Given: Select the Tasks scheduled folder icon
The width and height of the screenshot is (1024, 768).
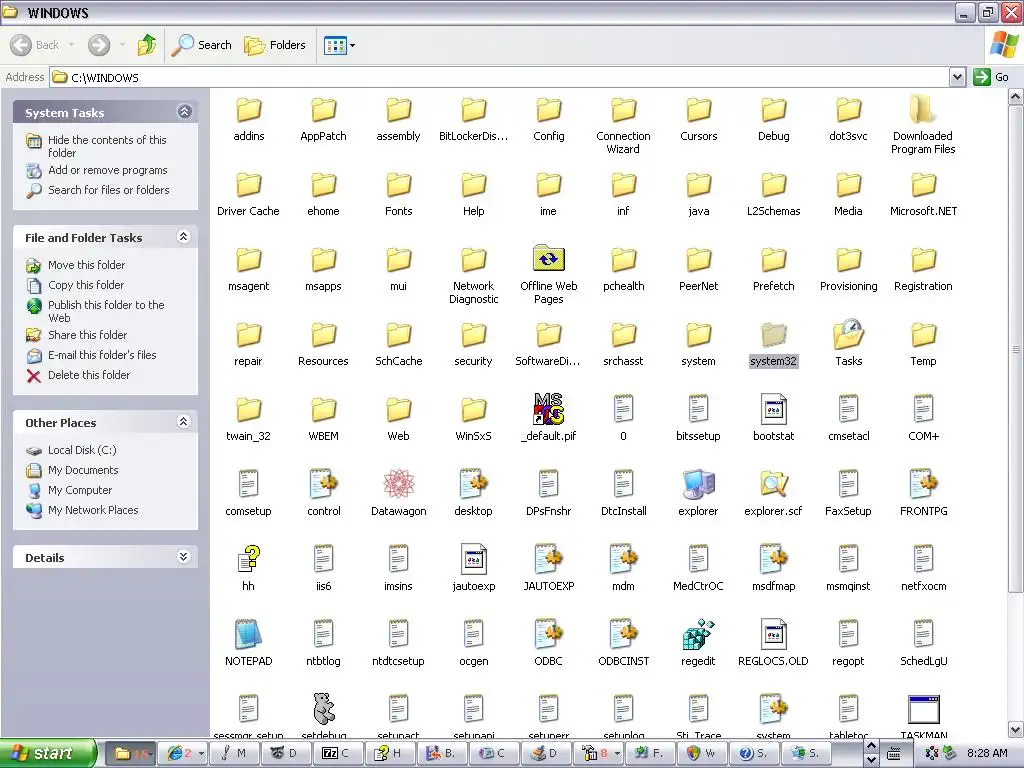Looking at the screenshot, I should click(x=848, y=334).
